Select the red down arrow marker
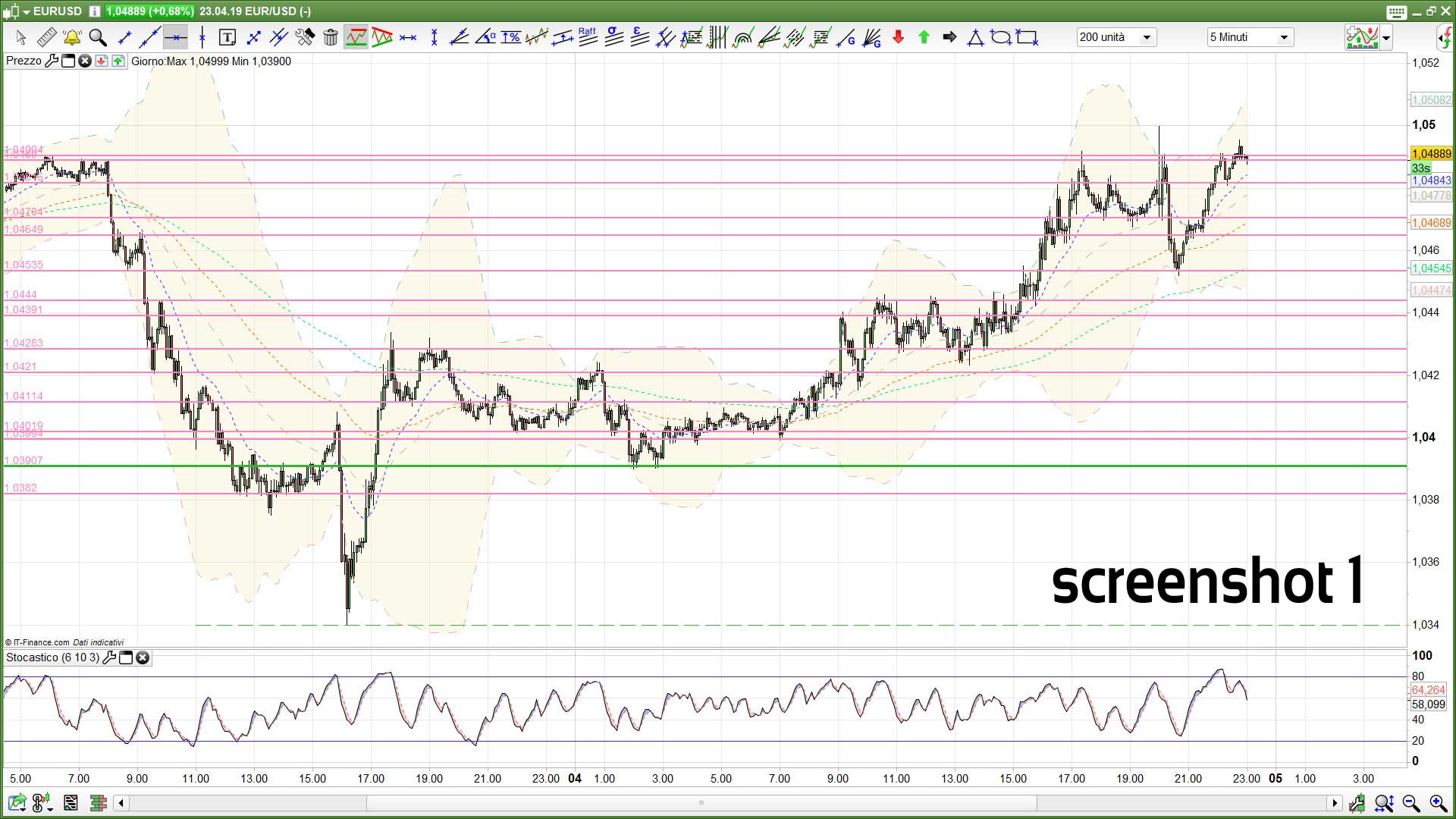1456x819 pixels. [x=899, y=36]
